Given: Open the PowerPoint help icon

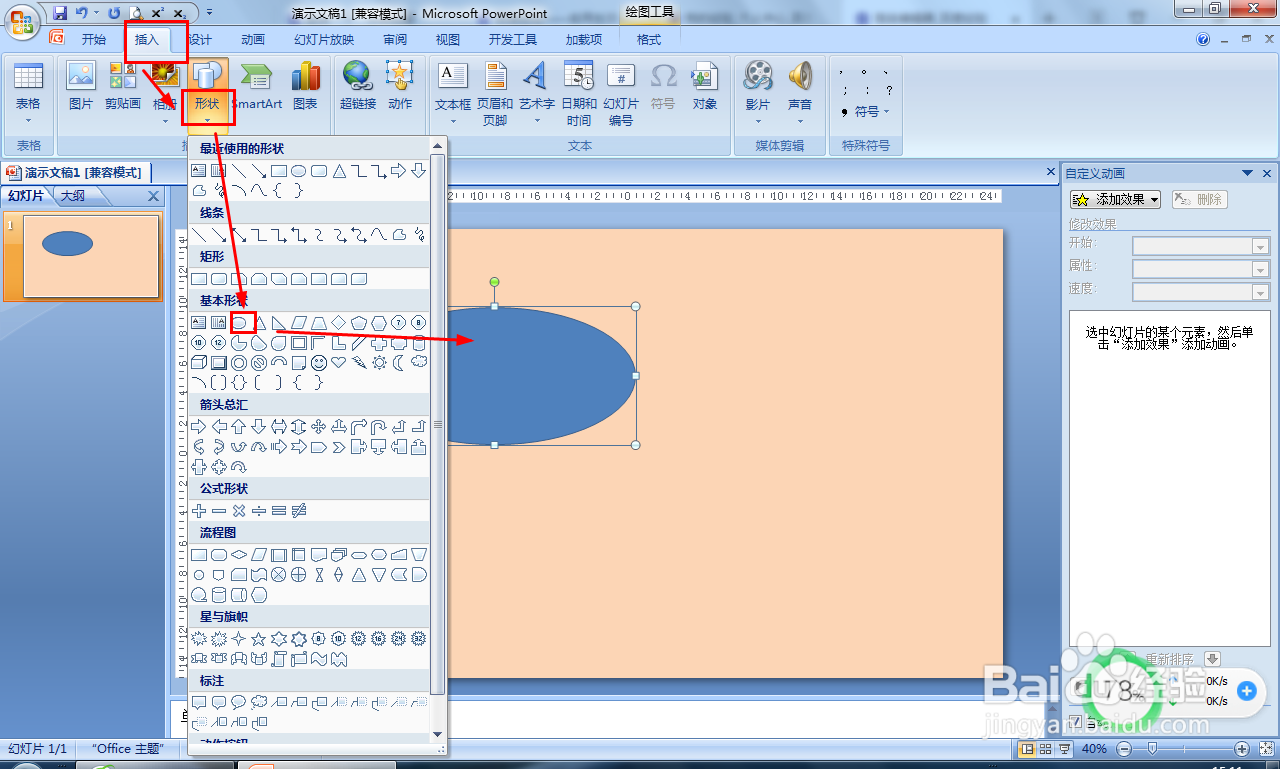Looking at the screenshot, I should pyautogui.click(x=1203, y=39).
